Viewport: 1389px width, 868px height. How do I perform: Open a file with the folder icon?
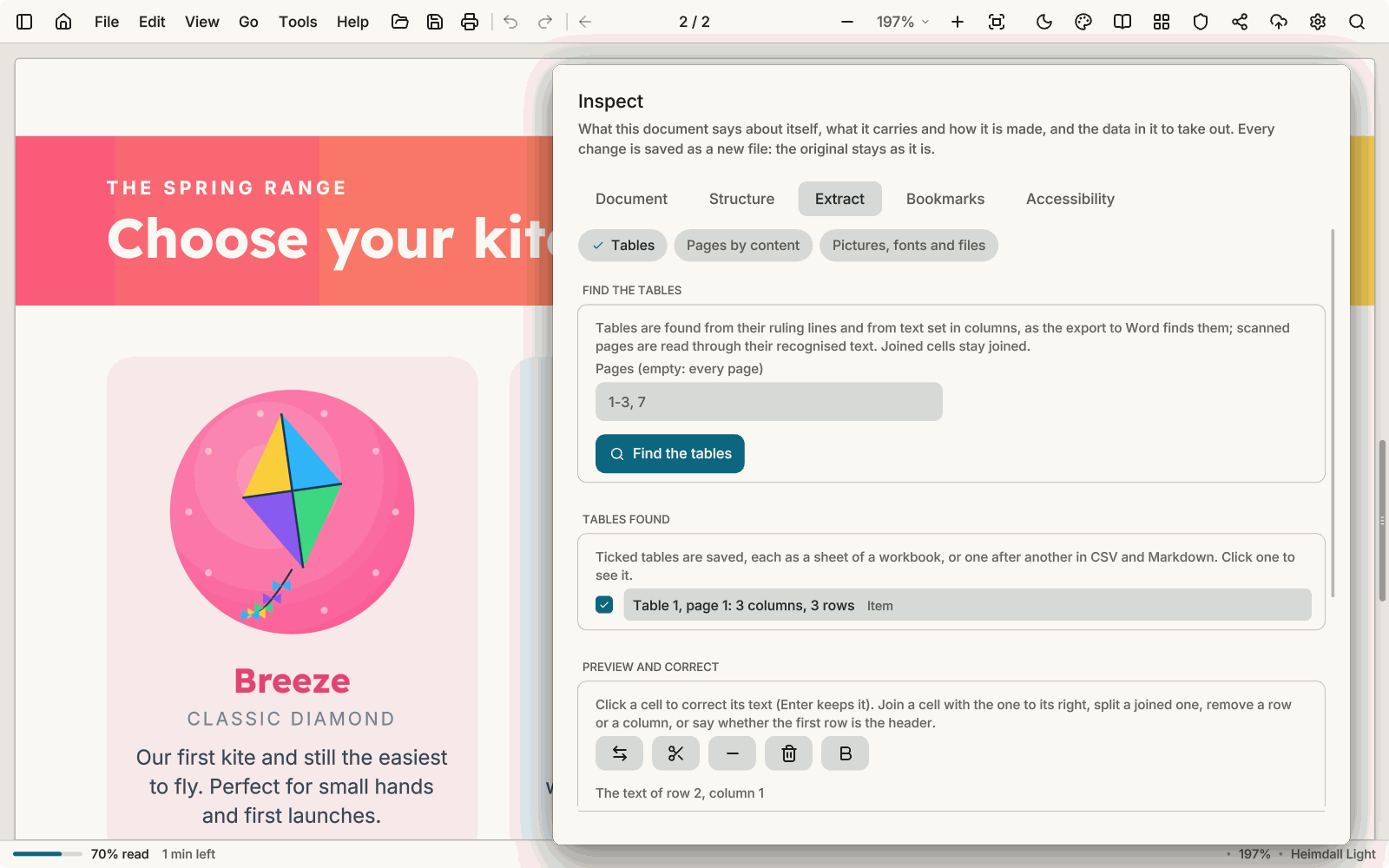pyautogui.click(x=400, y=22)
